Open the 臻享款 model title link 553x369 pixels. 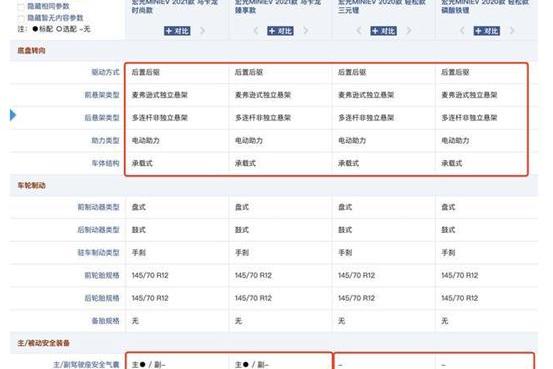(278, 6)
